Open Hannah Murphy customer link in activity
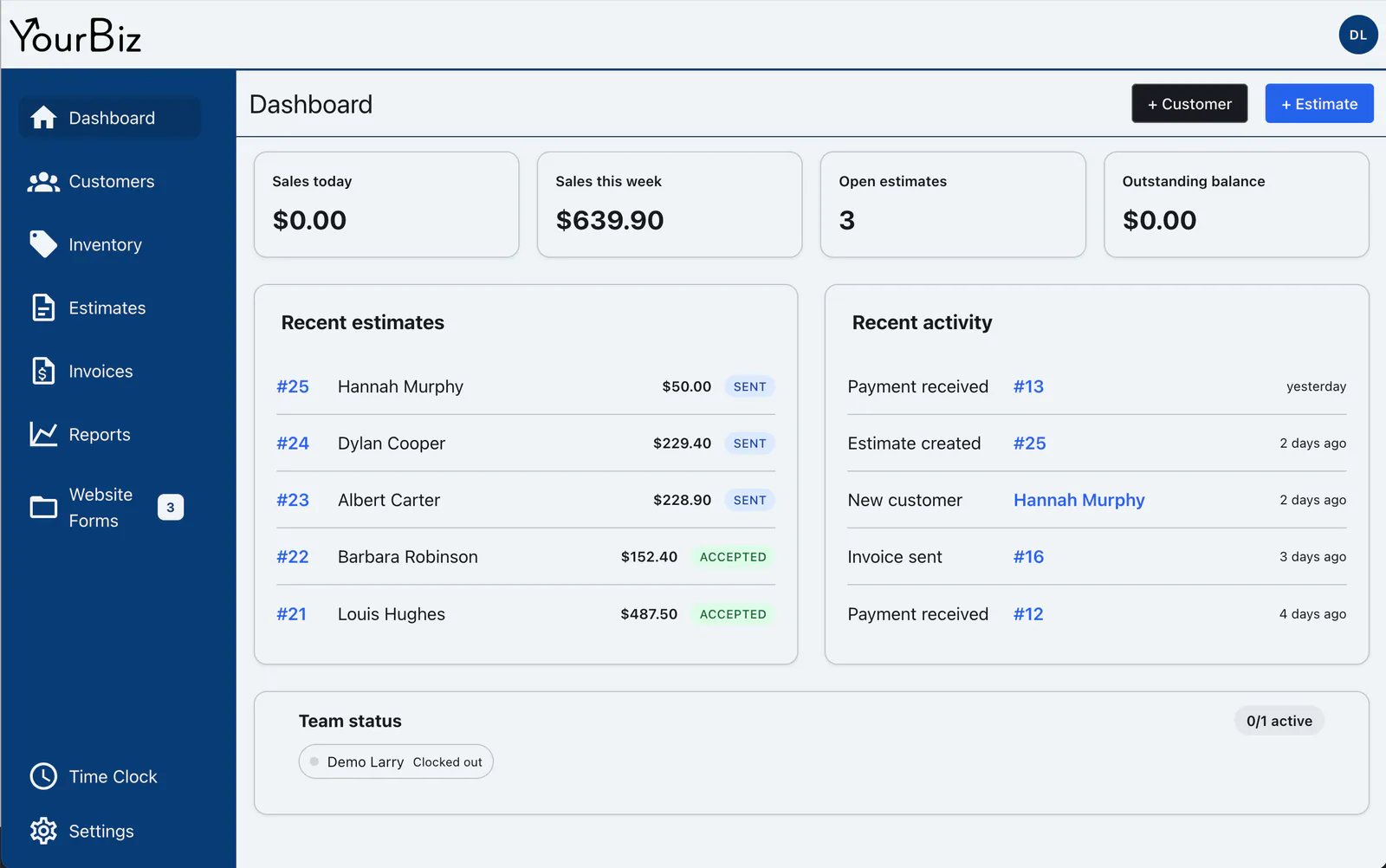This screenshot has width=1386, height=868. [x=1079, y=500]
